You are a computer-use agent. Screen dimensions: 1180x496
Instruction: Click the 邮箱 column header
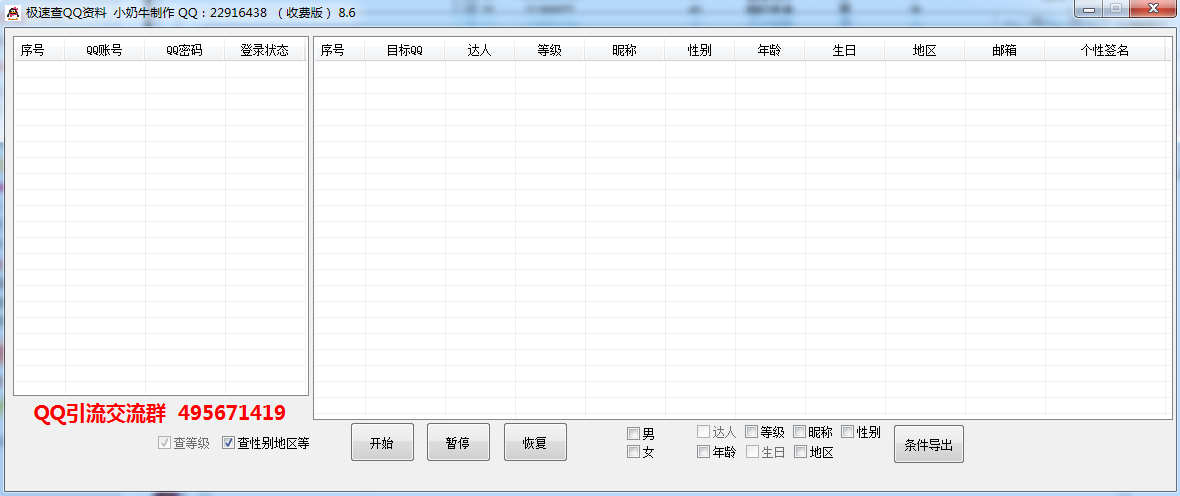click(1004, 50)
